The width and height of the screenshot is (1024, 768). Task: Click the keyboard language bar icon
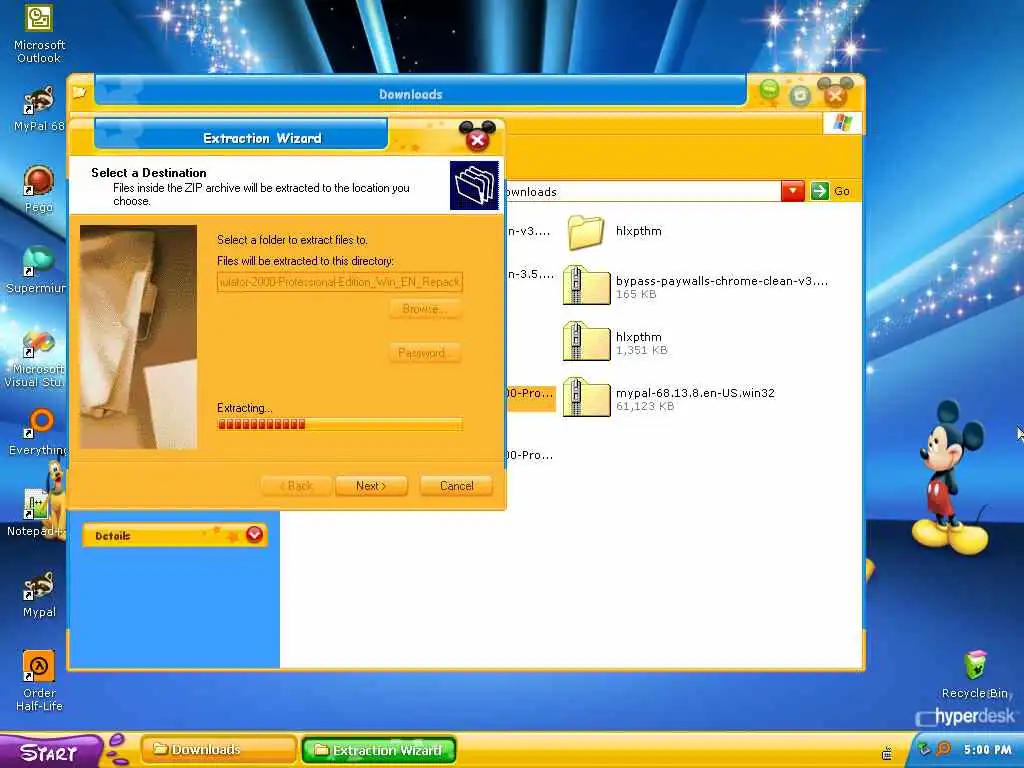click(887, 753)
